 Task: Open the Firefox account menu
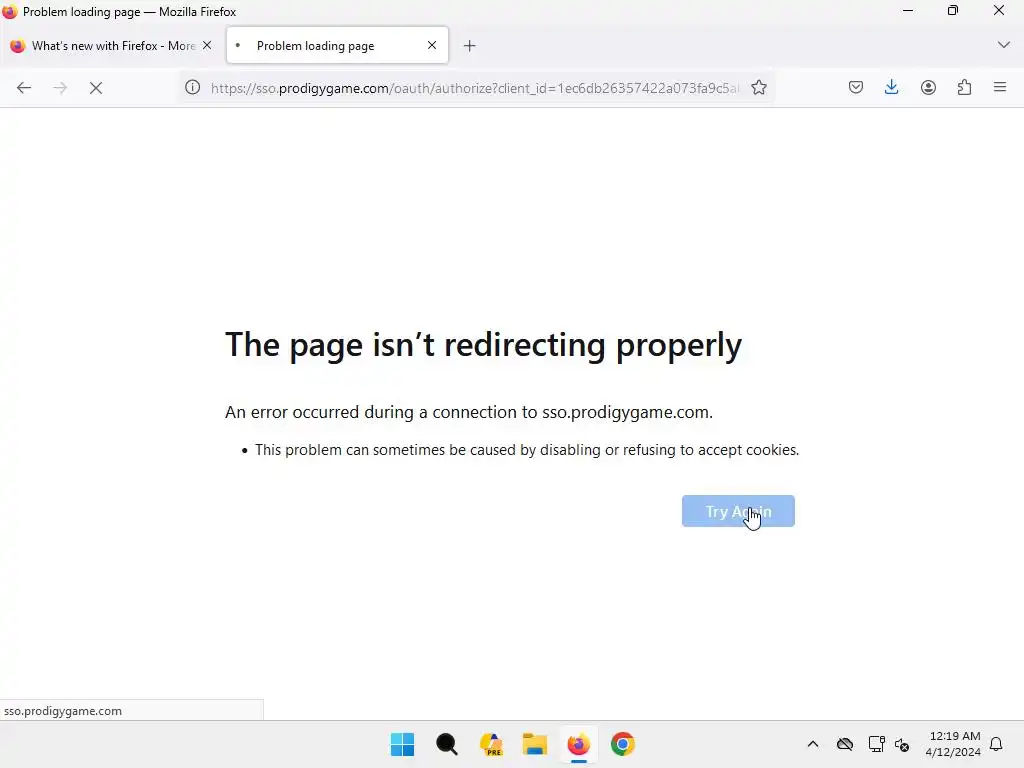928,88
